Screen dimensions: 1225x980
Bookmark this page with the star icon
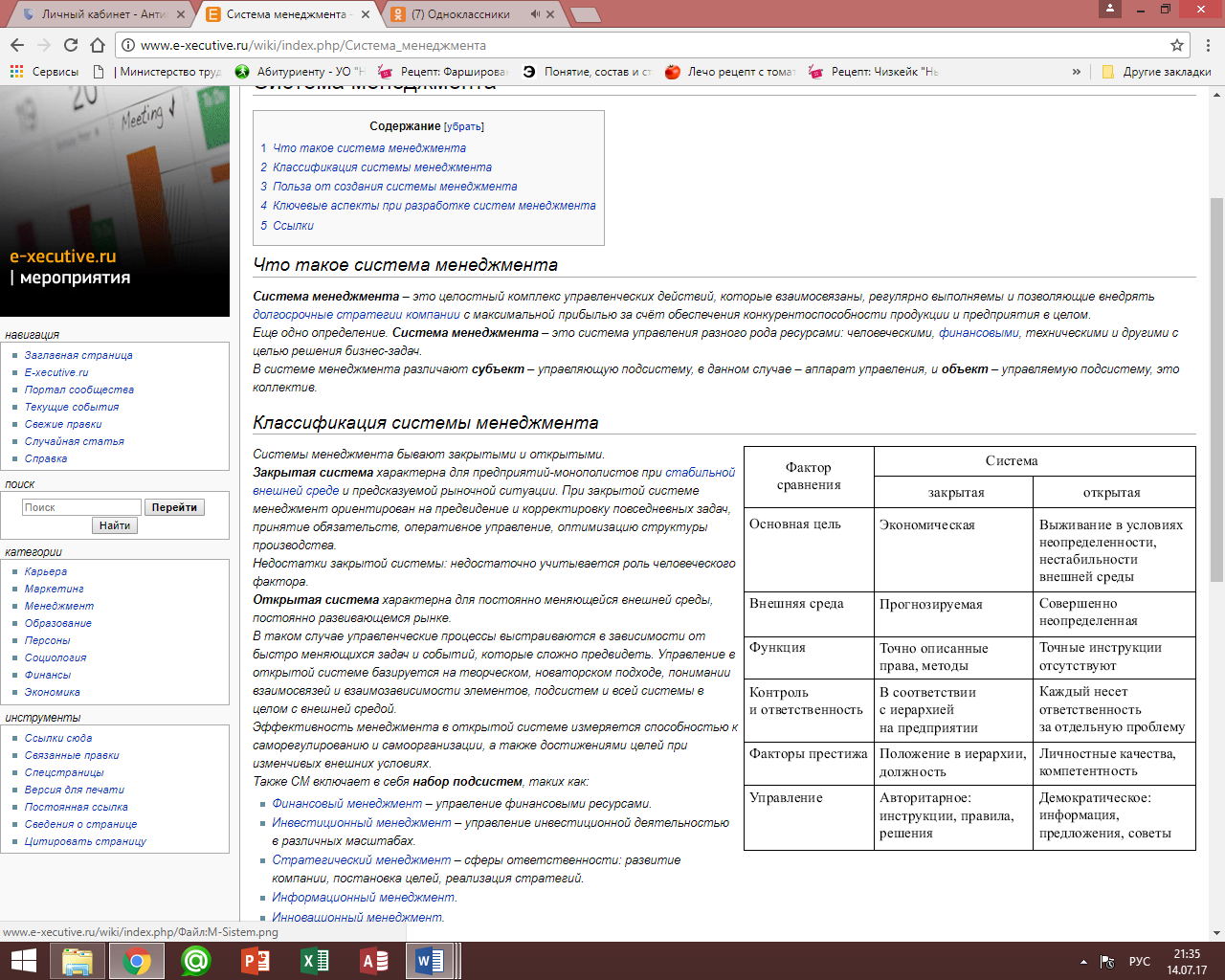pos(1177,45)
